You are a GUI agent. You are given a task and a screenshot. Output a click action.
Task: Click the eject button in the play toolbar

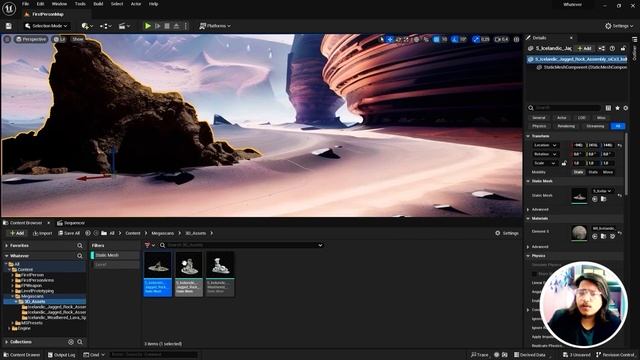176,26
